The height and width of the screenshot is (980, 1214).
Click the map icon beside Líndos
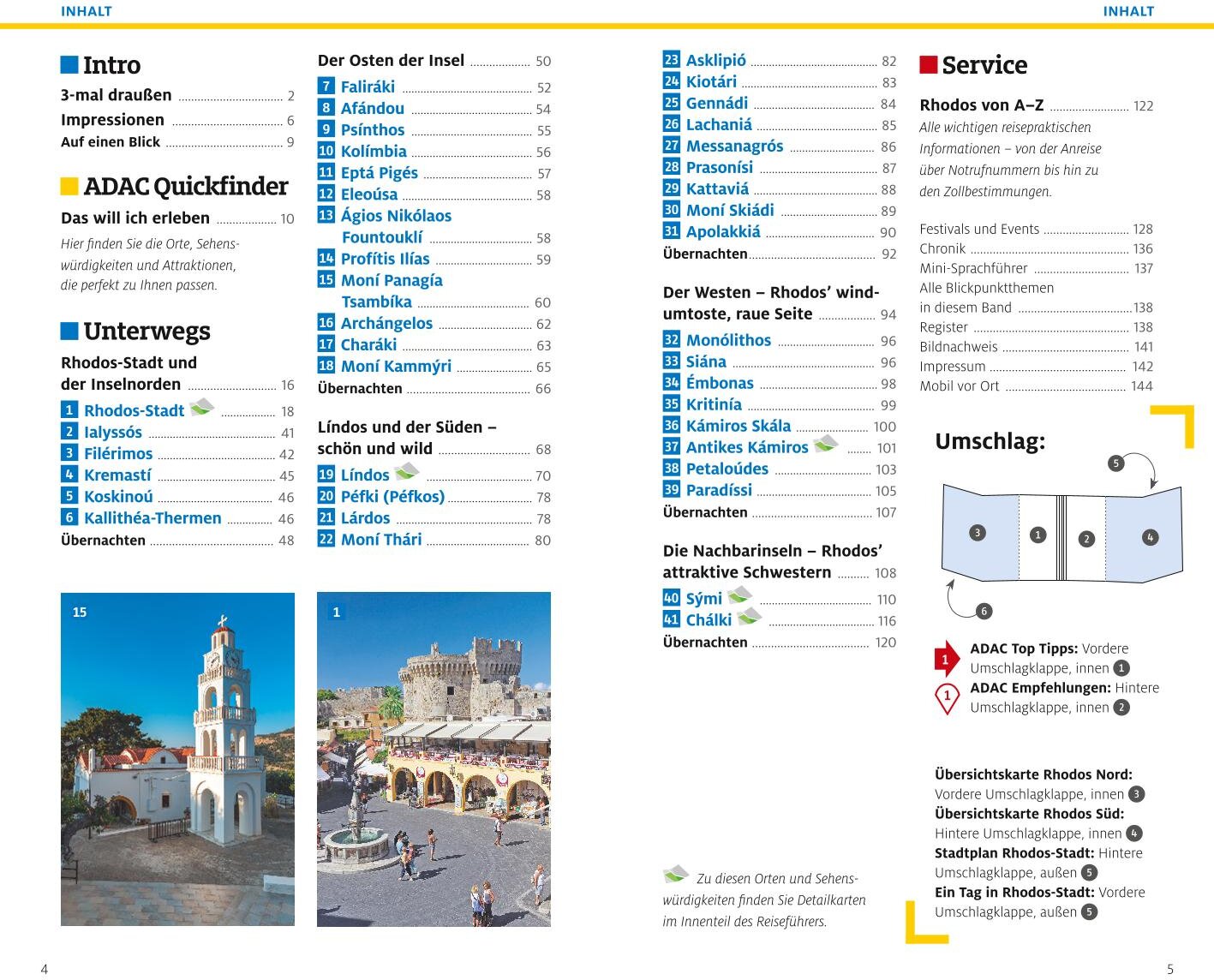click(x=407, y=471)
